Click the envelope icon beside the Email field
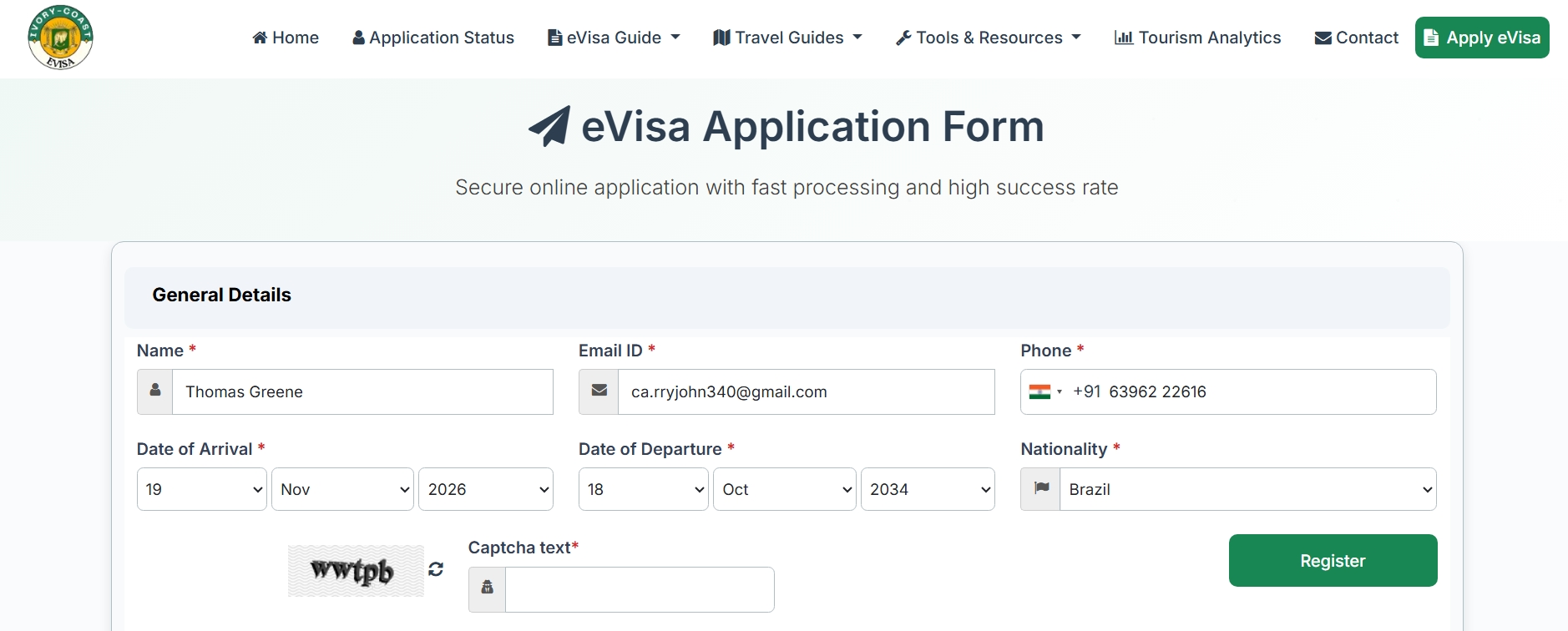 pos(599,391)
